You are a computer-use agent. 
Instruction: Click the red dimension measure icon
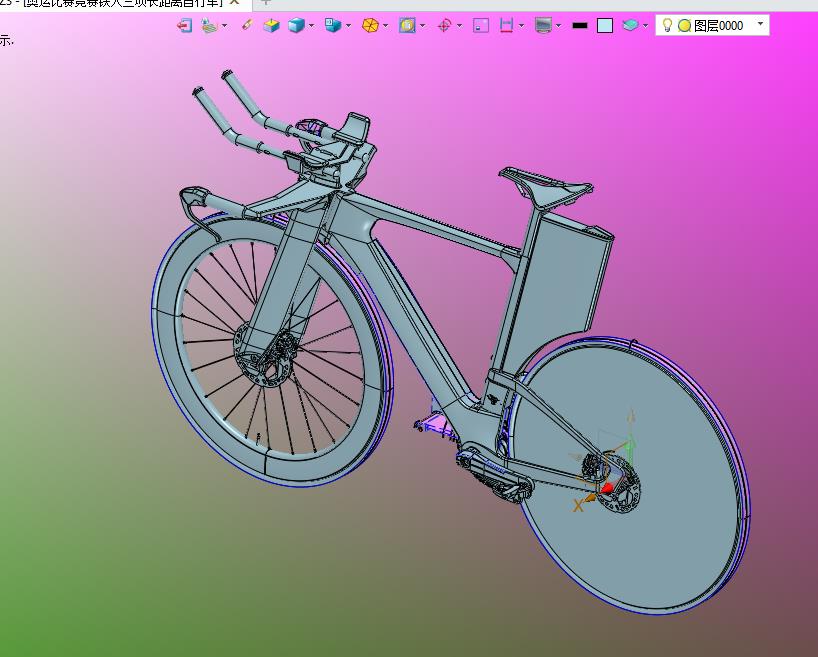[x=507, y=25]
